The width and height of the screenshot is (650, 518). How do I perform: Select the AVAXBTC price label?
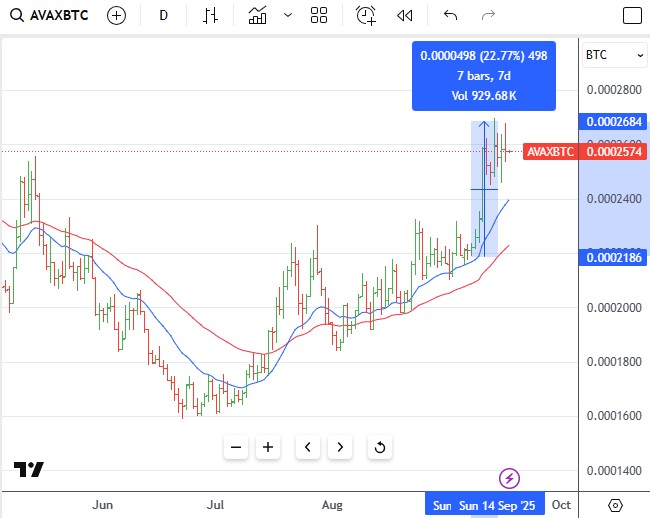(x=551, y=152)
